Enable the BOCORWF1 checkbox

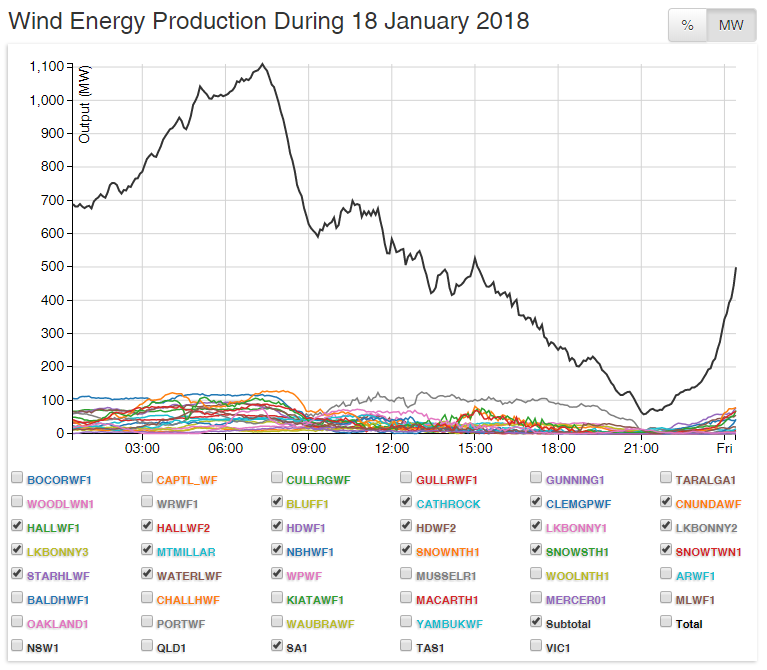click(17, 479)
